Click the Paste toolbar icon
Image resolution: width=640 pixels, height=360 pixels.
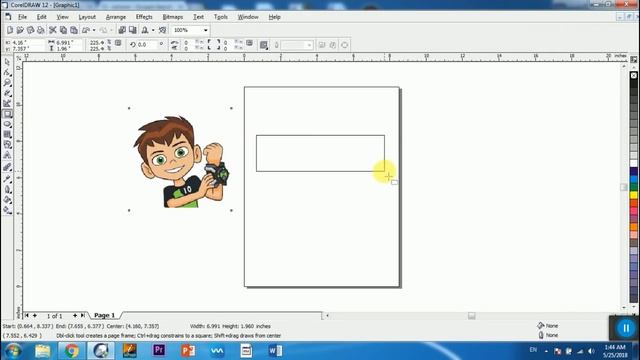coord(74,30)
